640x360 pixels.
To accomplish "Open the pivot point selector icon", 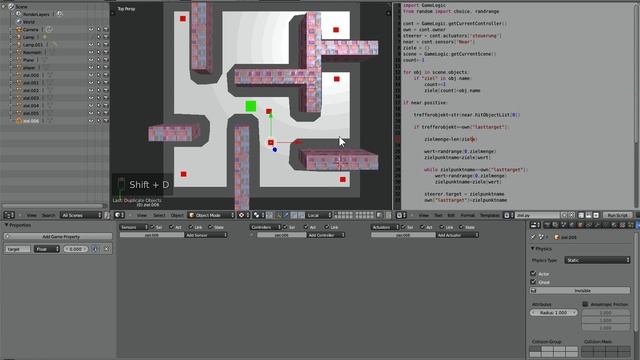I will pos(258,215).
